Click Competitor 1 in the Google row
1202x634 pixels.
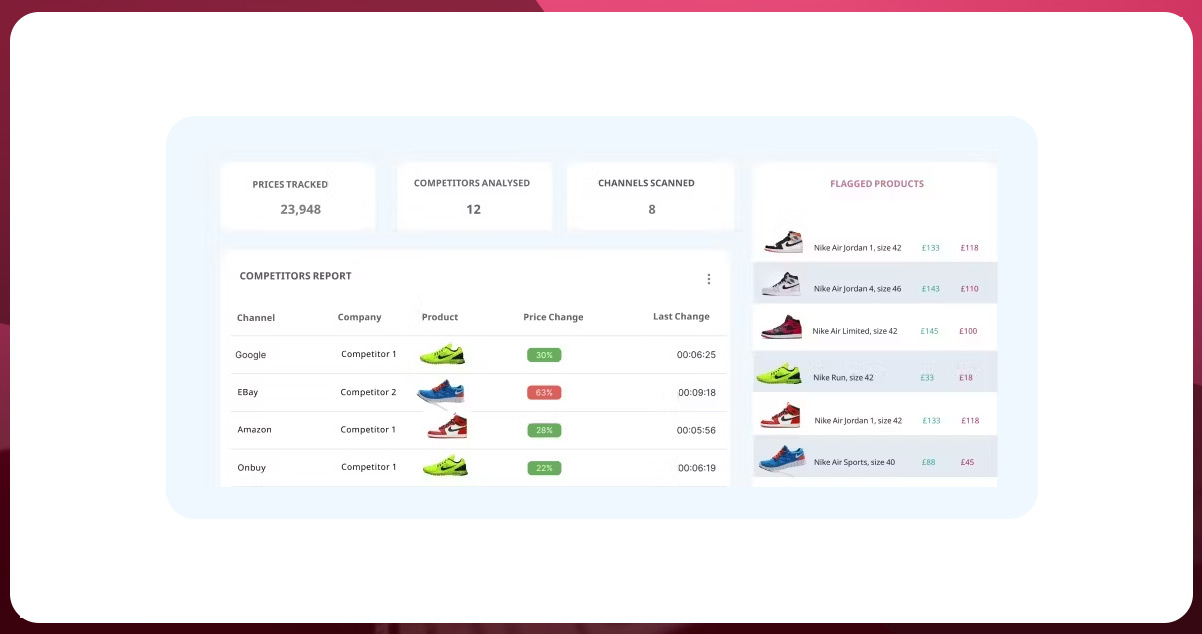[x=368, y=354]
